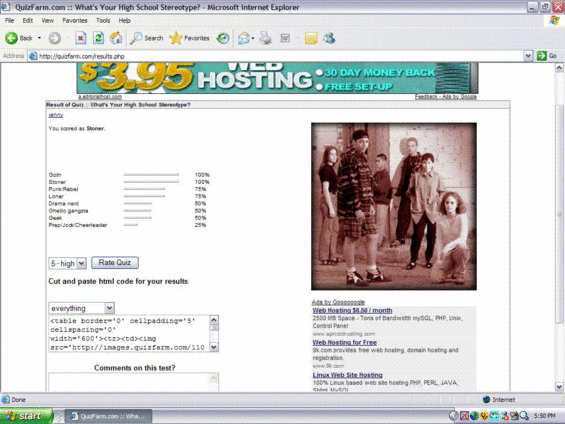Click the page scrollbar up arrow
The image size is (565, 424).
[559, 67]
